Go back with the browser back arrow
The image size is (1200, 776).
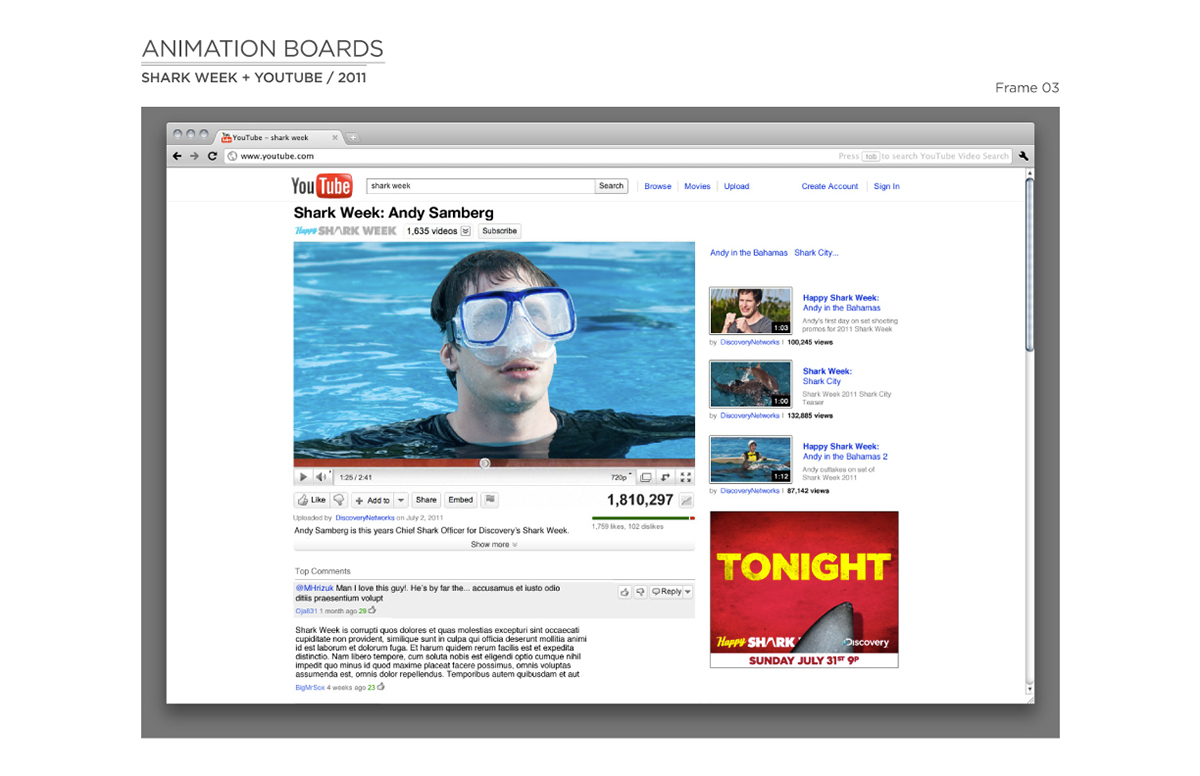point(177,156)
